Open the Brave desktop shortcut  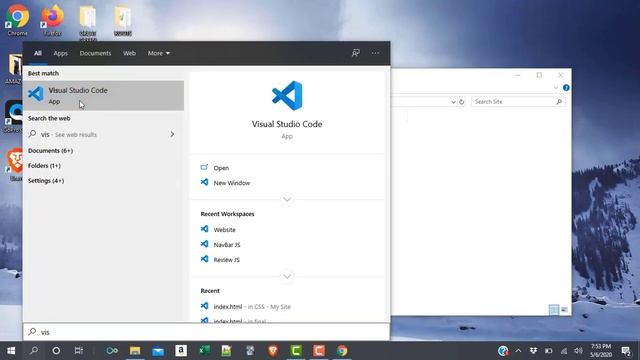(16, 164)
